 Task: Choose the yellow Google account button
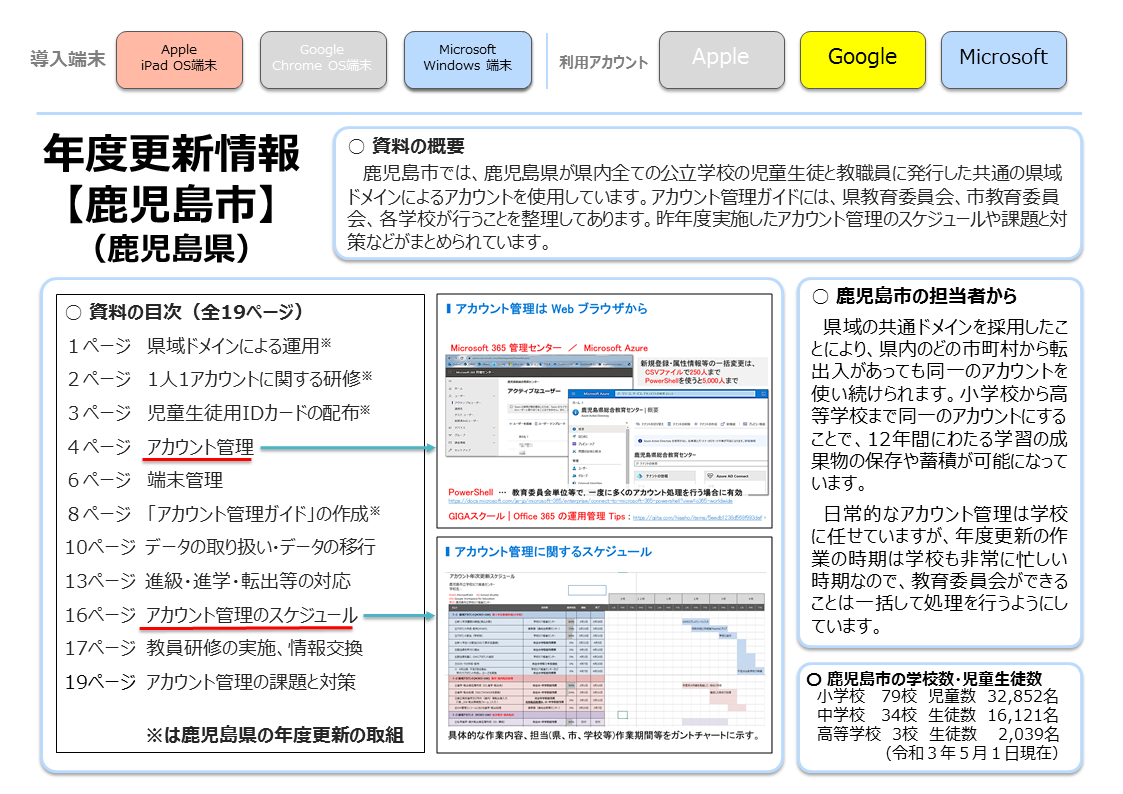click(x=862, y=59)
